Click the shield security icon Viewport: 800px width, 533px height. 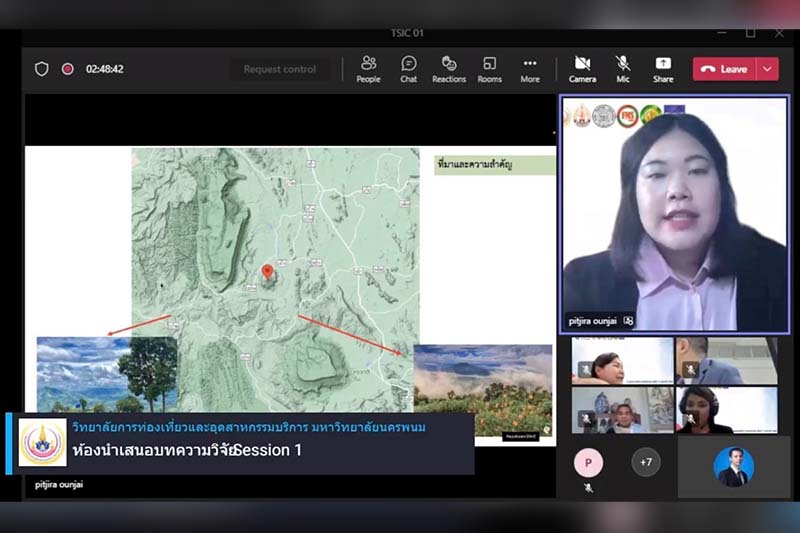pyautogui.click(x=42, y=69)
